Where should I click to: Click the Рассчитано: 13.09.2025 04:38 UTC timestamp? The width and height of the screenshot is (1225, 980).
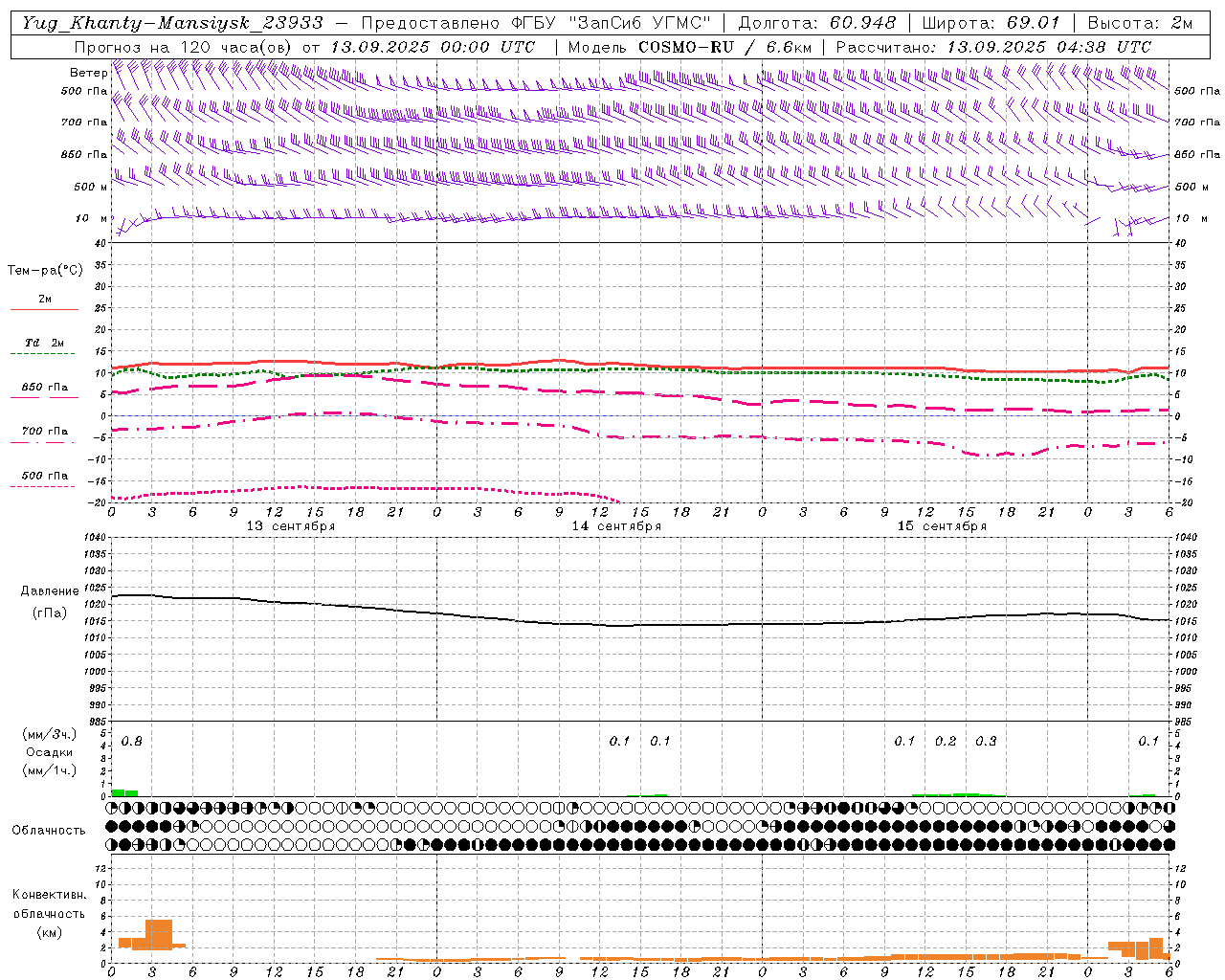click(993, 46)
